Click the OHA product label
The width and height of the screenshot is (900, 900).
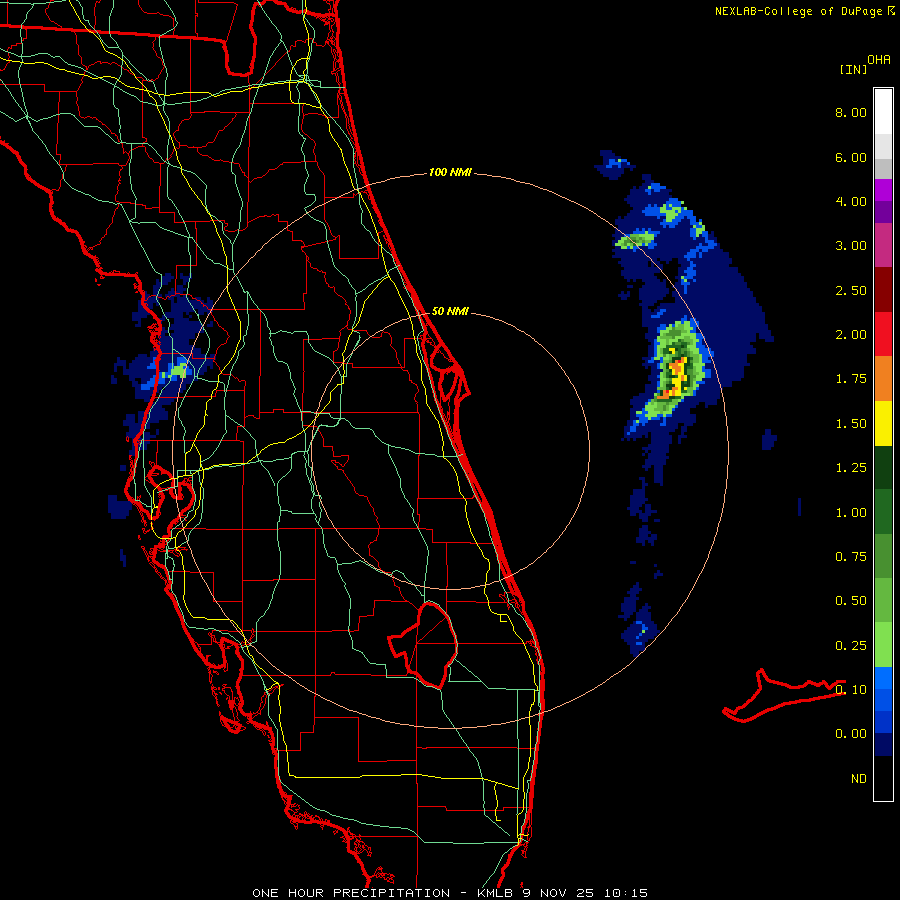pyautogui.click(x=879, y=60)
